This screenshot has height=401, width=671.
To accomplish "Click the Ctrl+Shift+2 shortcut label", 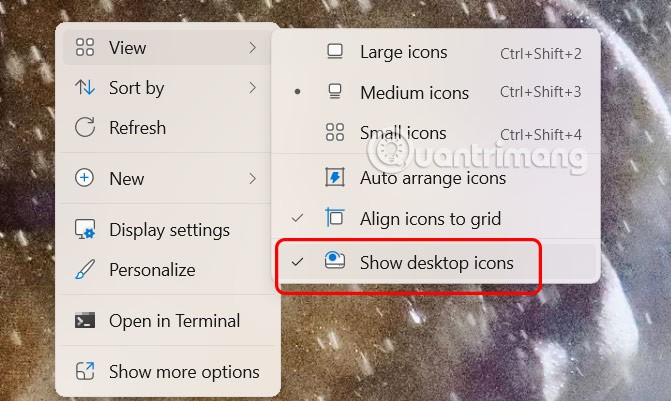I will pyautogui.click(x=540, y=52).
